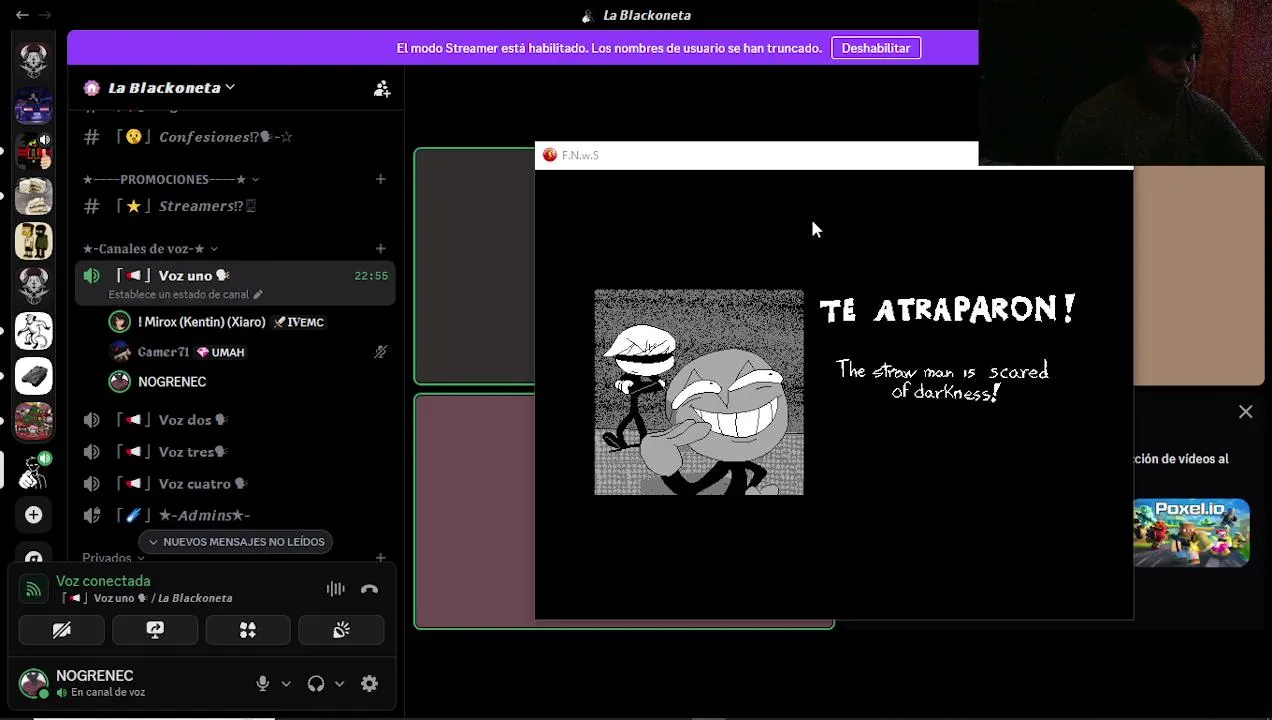Create channel in Canales de voz with plus
The width and height of the screenshot is (1272, 720).
point(380,248)
